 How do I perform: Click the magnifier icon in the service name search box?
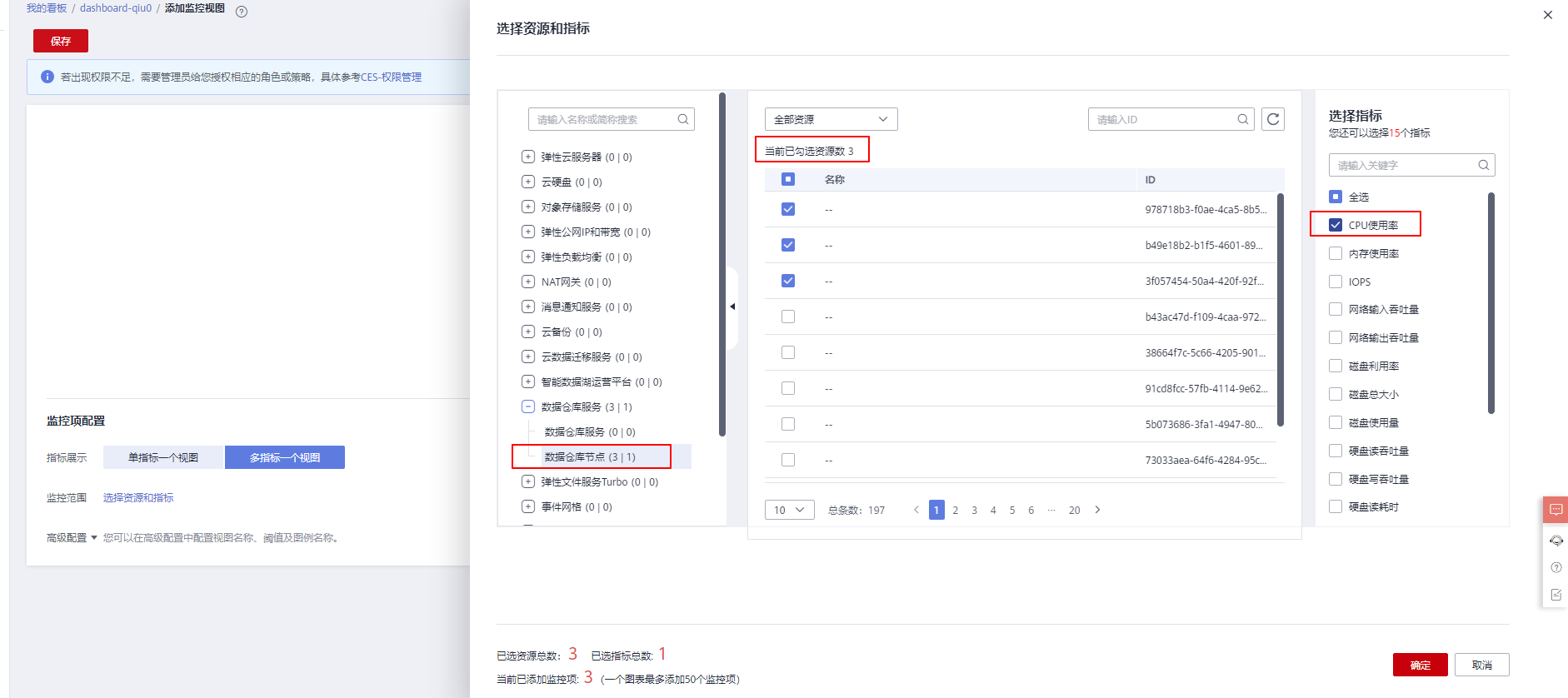point(683,119)
